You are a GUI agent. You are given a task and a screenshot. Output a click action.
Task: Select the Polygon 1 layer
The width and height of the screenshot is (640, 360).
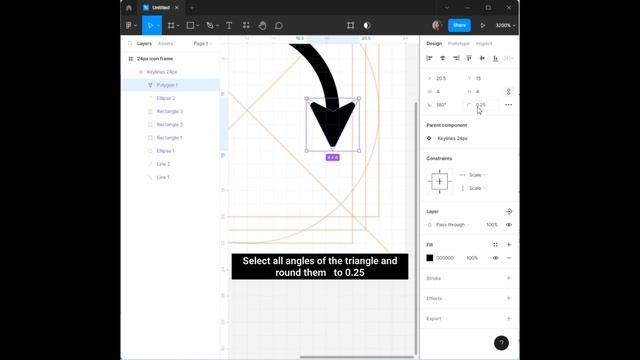click(171, 85)
